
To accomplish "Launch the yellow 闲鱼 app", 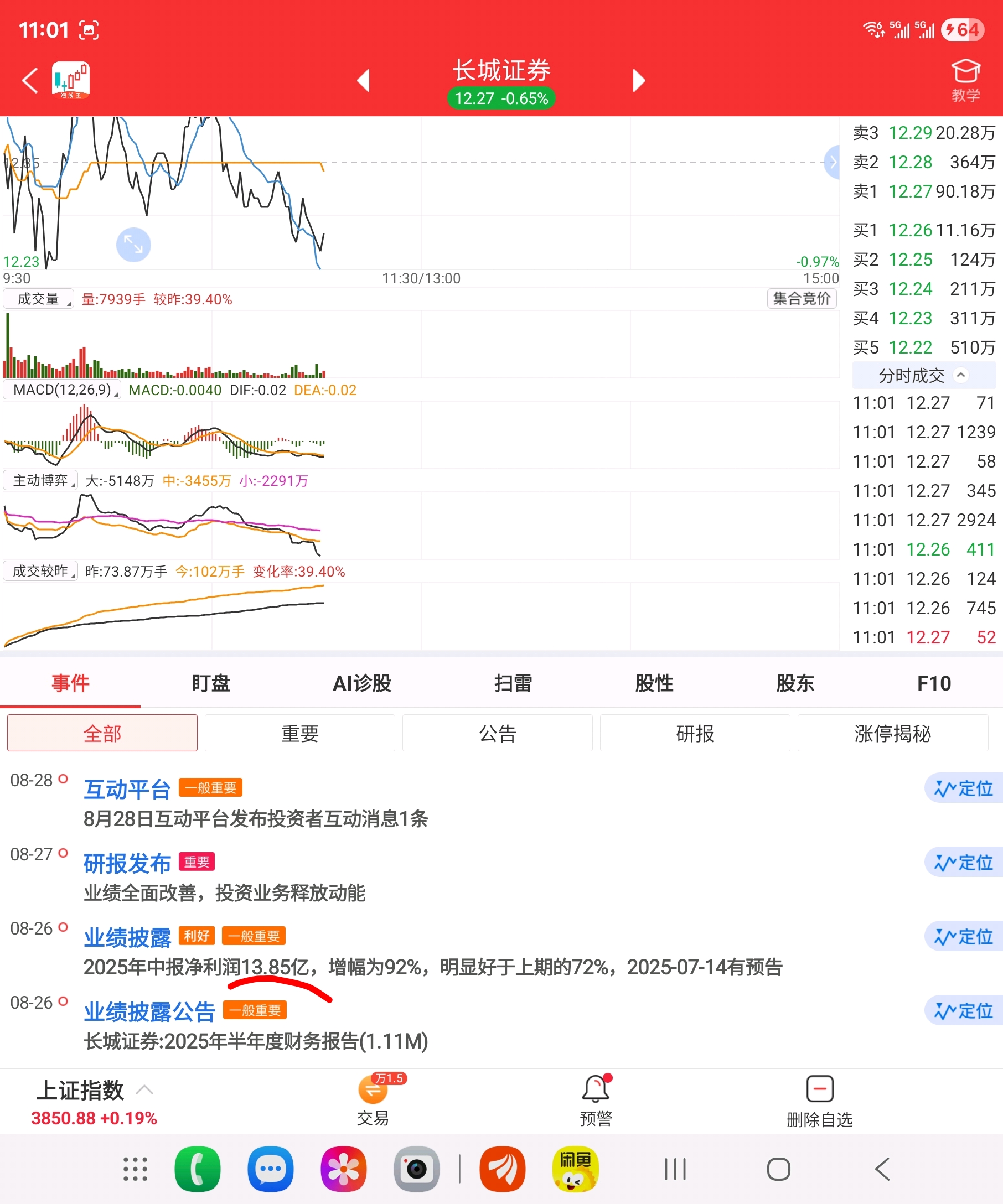I will click(575, 1169).
